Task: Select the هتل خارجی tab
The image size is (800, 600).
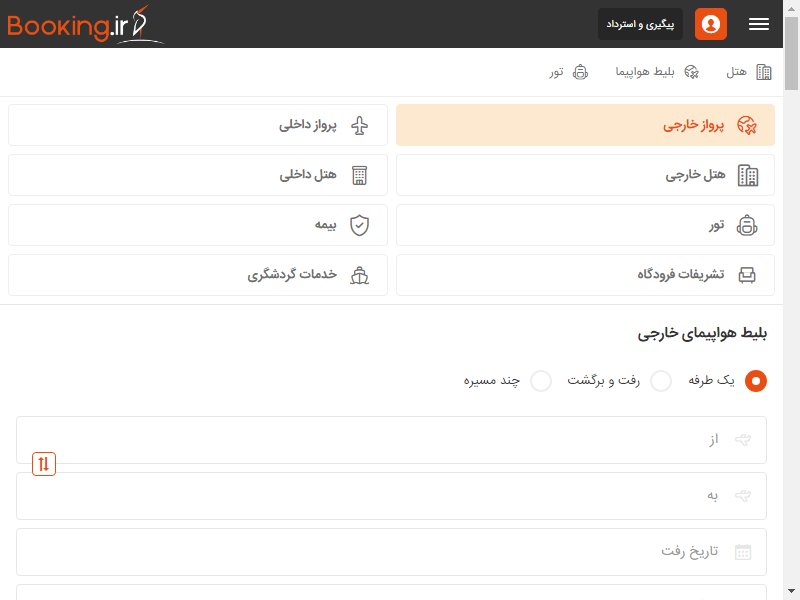Action: pyautogui.click(x=585, y=175)
